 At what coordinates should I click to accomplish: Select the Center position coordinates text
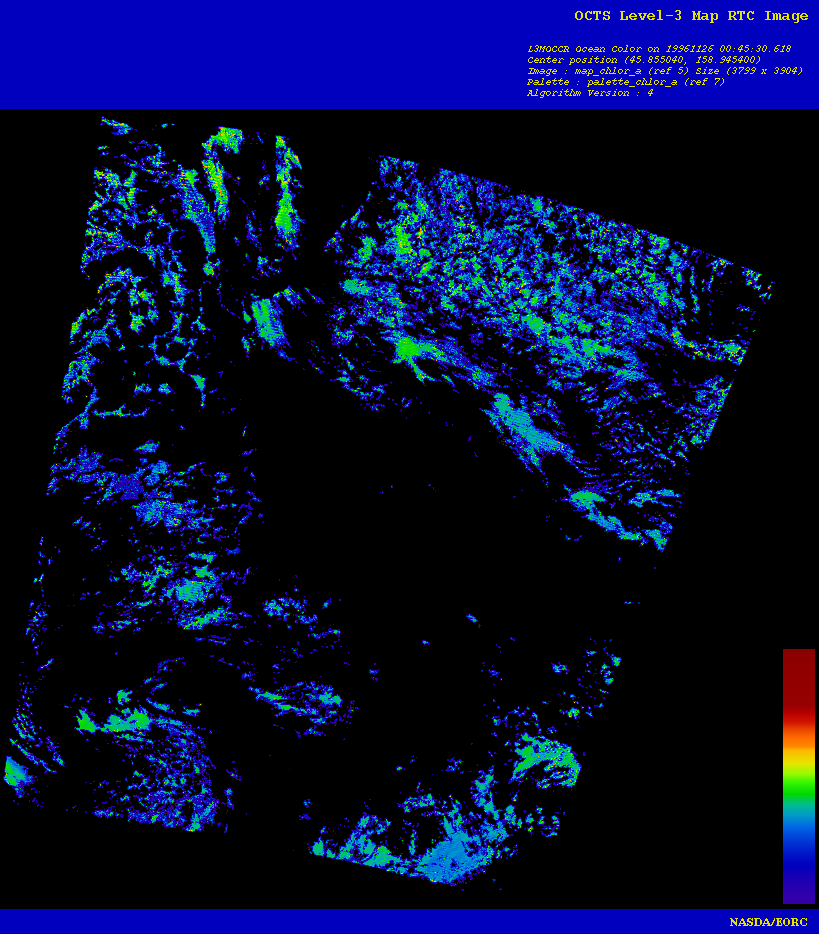[643, 60]
